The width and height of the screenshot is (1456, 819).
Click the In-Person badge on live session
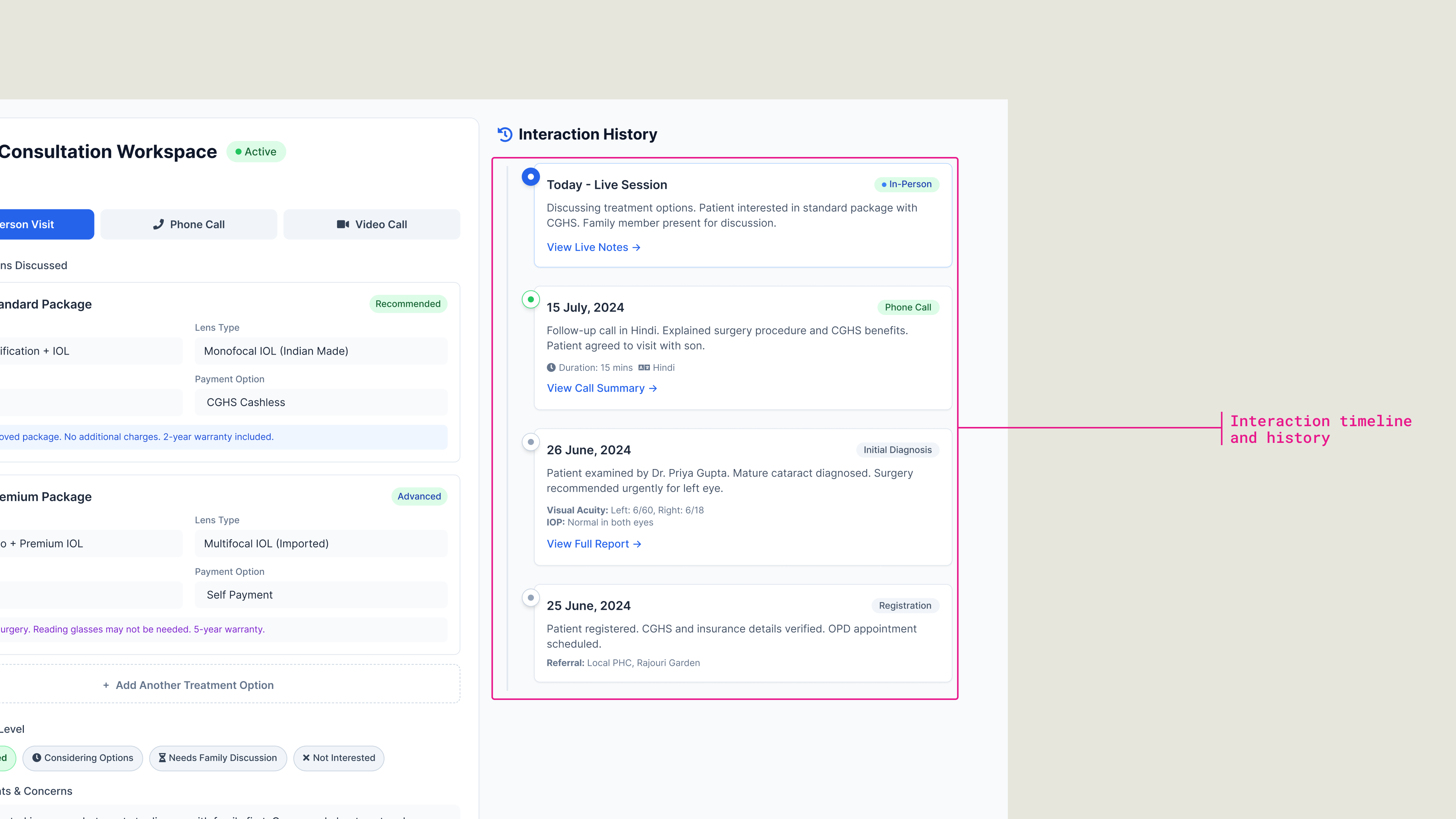tap(907, 184)
